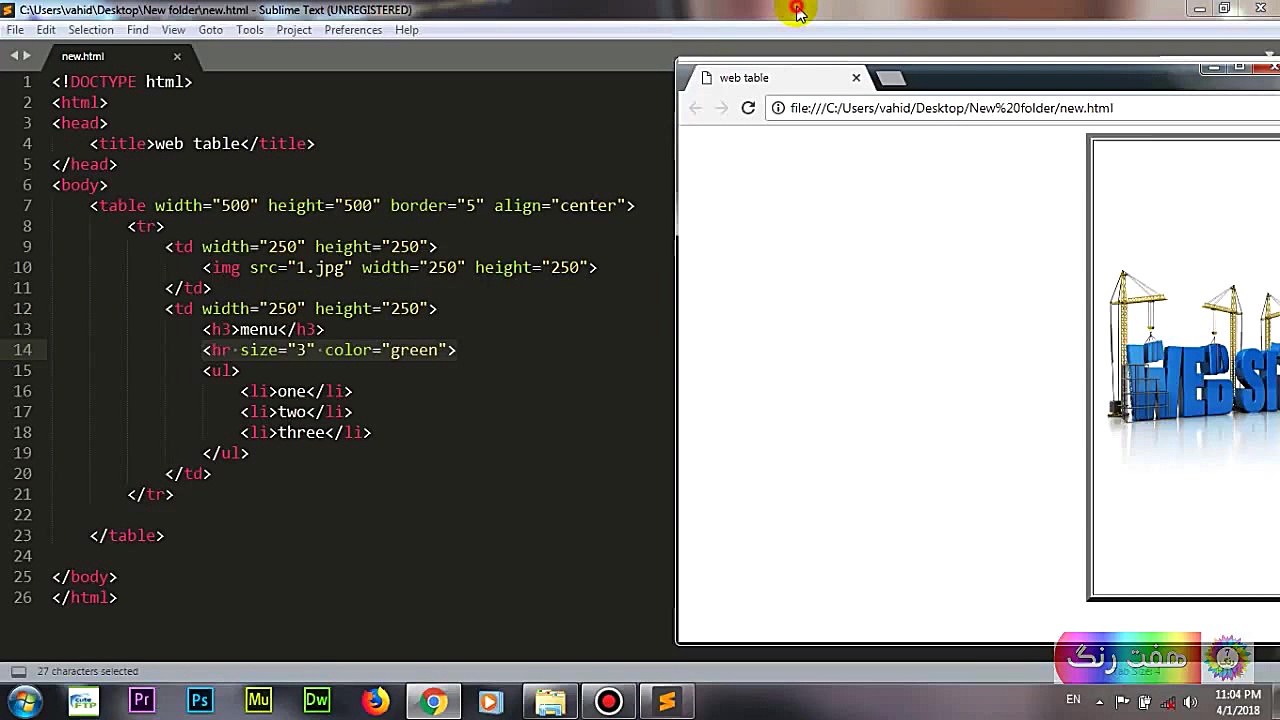Reload the page in Chrome
Viewport: 1280px width, 720px height.
click(748, 108)
